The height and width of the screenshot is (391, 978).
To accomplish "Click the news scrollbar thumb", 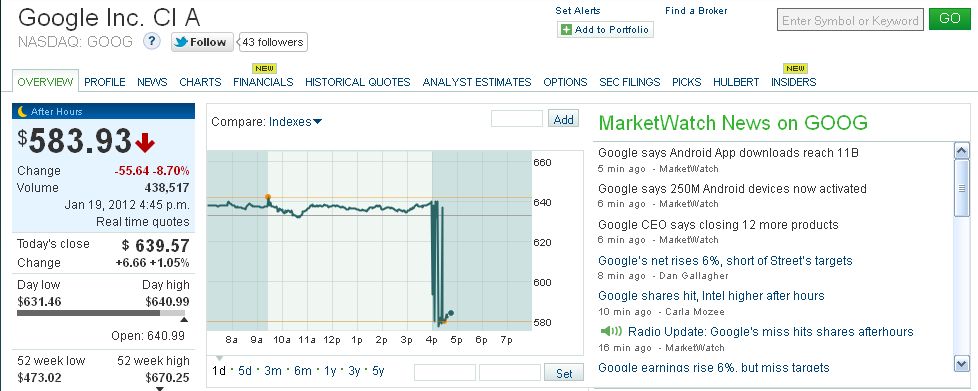I will coord(962,188).
